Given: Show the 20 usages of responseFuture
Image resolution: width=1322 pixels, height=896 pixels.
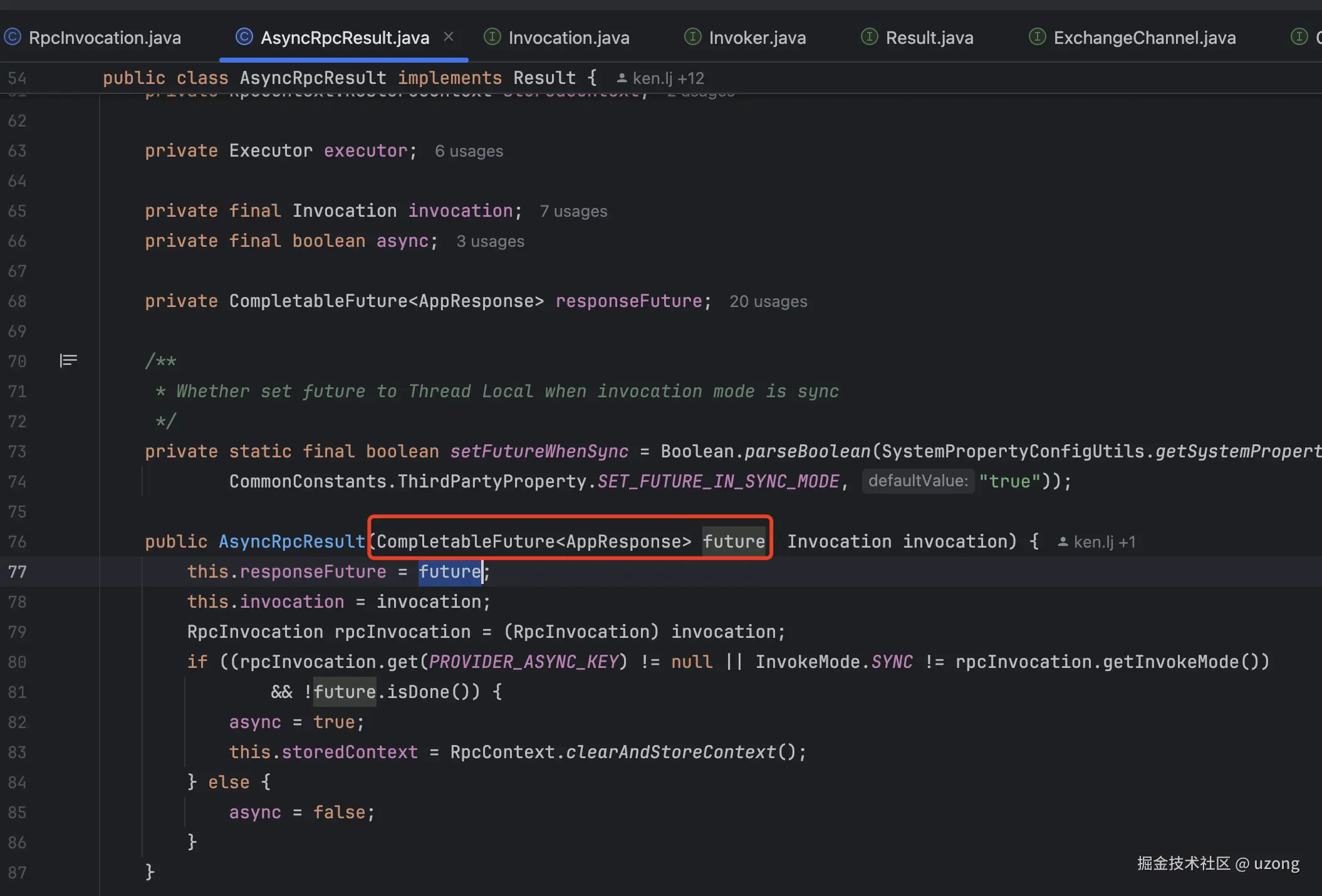Looking at the screenshot, I should point(768,301).
